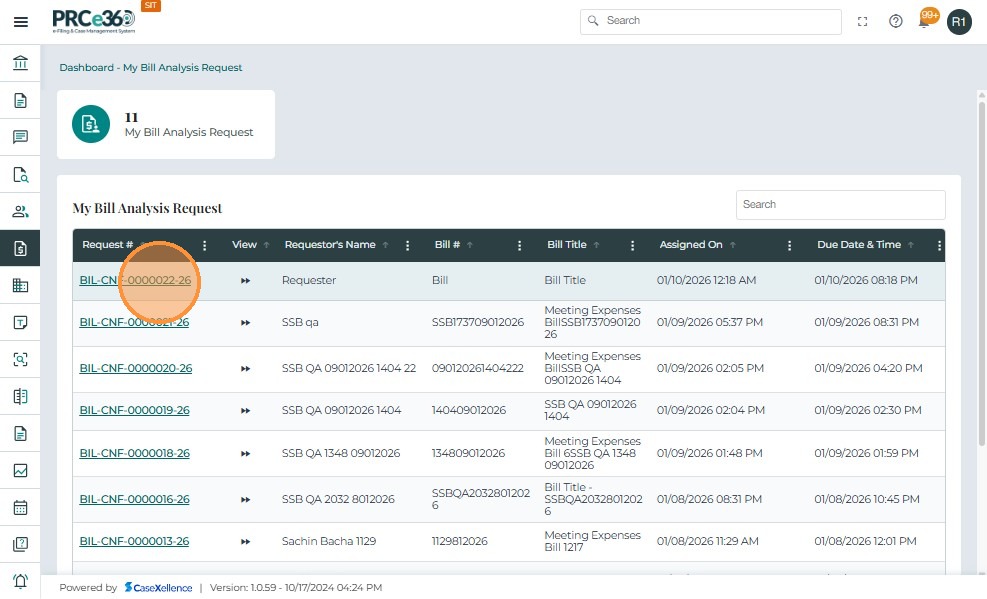
Task: Click the Dashboard breadcrumb link
Action: coord(86,68)
